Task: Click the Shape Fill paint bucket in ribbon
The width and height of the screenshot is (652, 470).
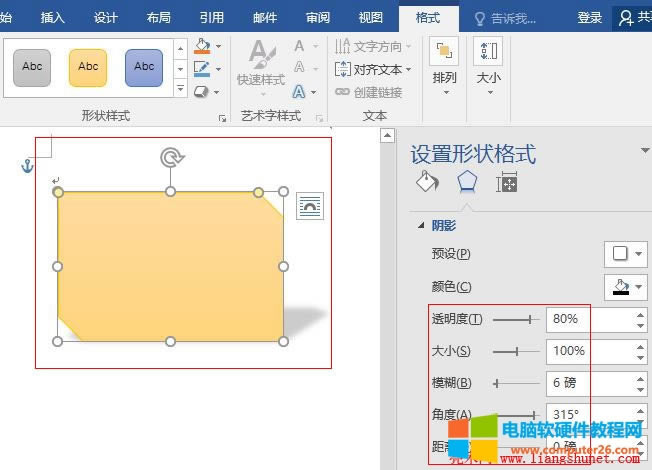Action: click(x=202, y=47)
